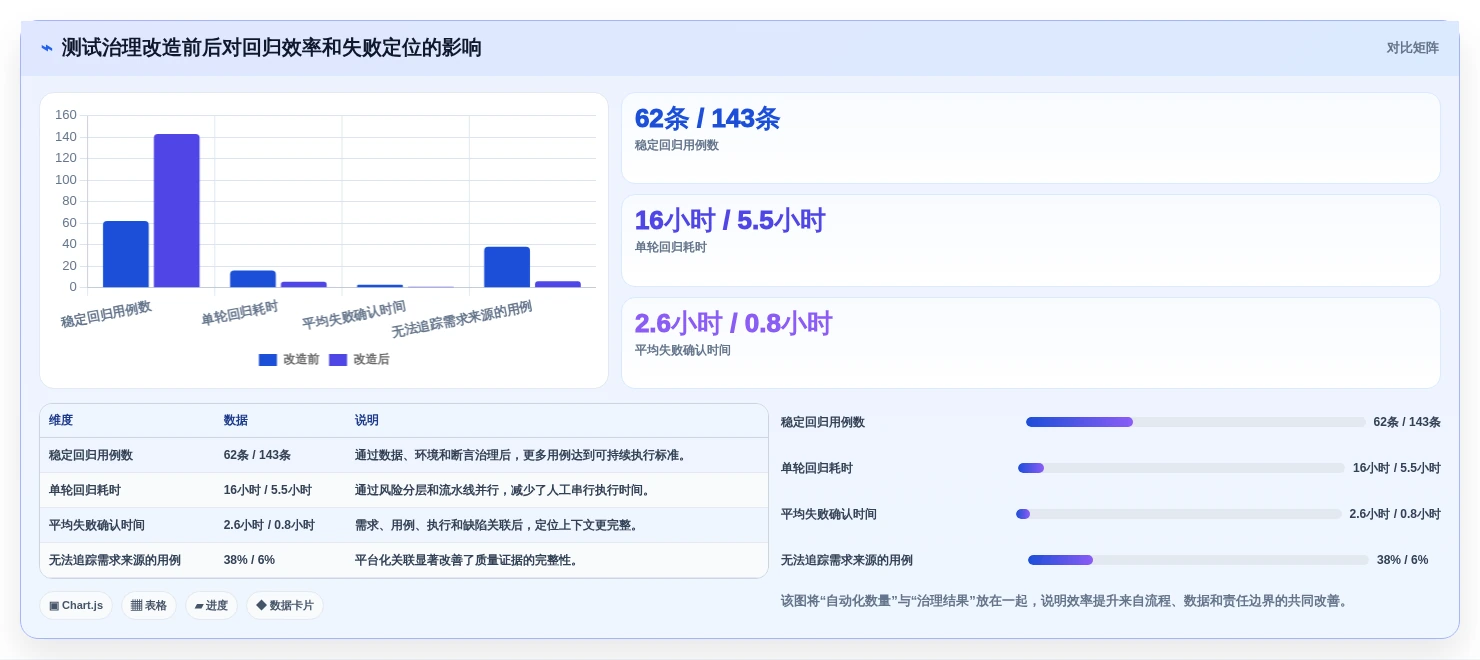Image resolution: width=1480 pixels, height=660 pixels.
Task: Click the 38% / 6% progress value label
Action: pos(1402,560)
